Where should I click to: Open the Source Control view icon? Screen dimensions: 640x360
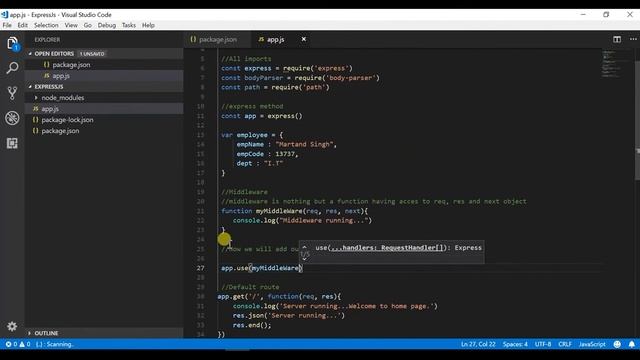(12, 93)
